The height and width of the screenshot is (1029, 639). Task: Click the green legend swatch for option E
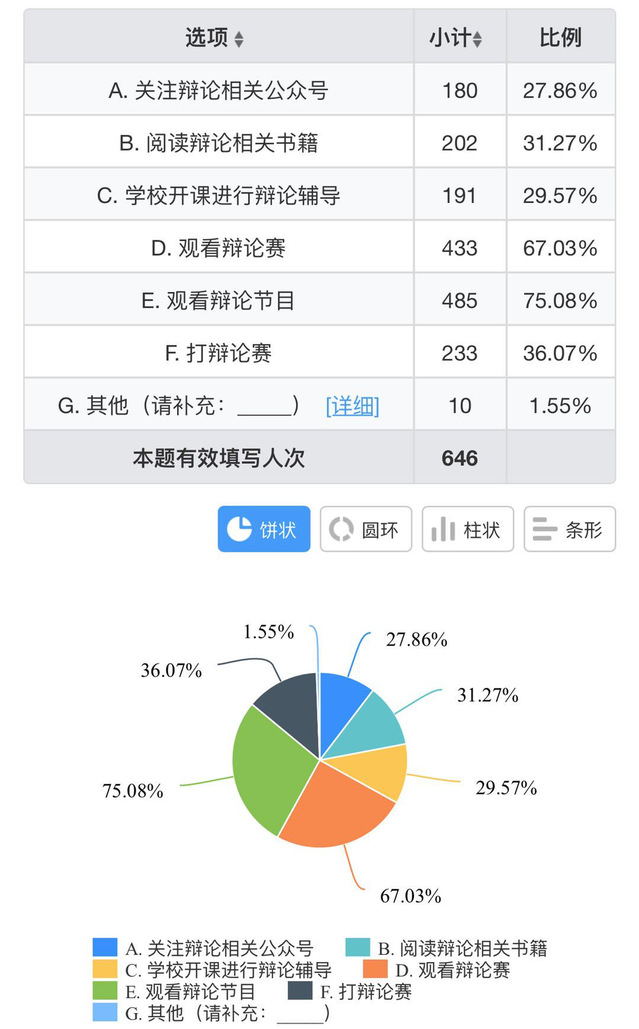(x=106, y=991)
